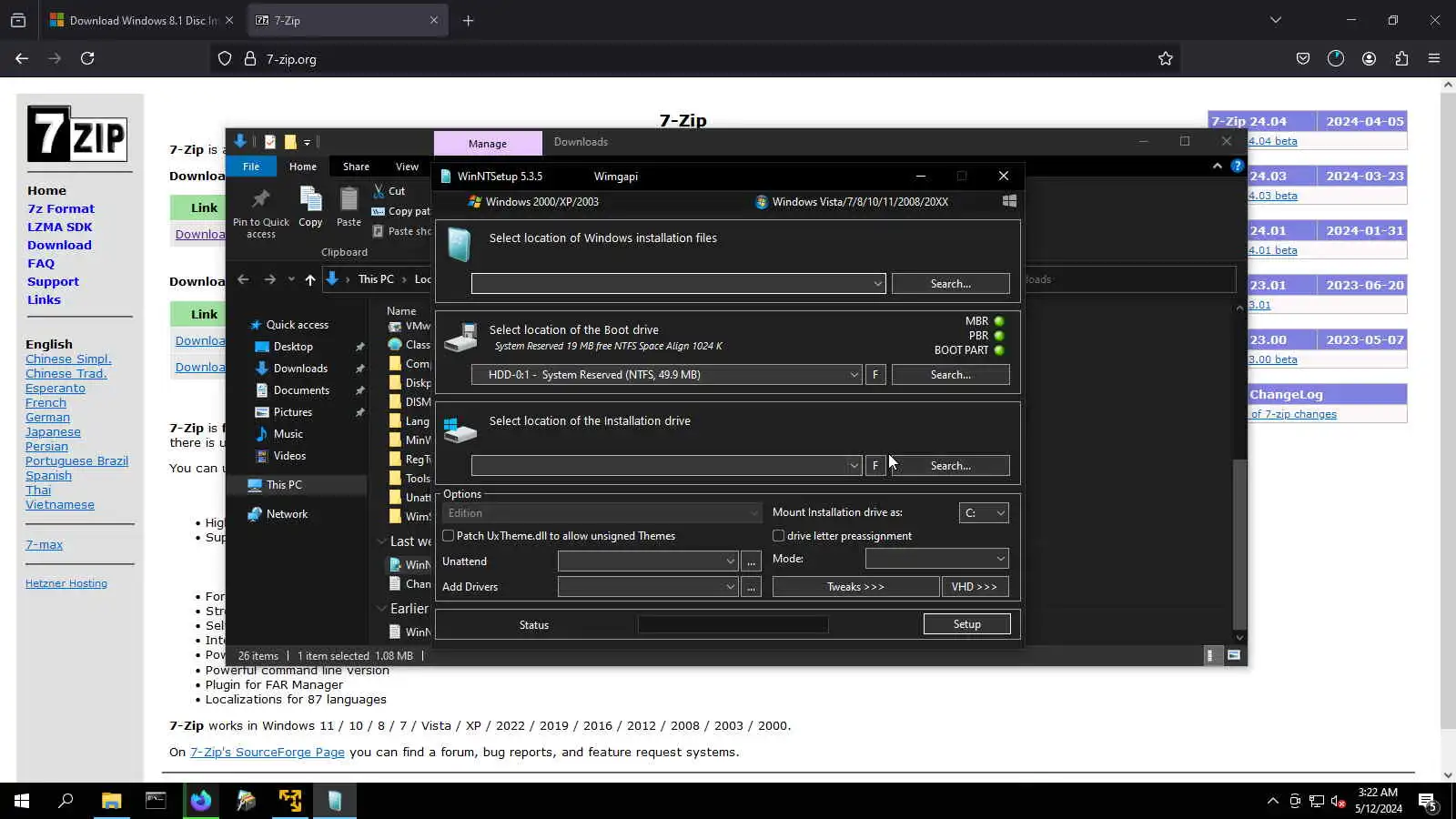The width and height of the screenshot is (1456, 819).
Task: Open taskbar Search
Action: (66, 801)
